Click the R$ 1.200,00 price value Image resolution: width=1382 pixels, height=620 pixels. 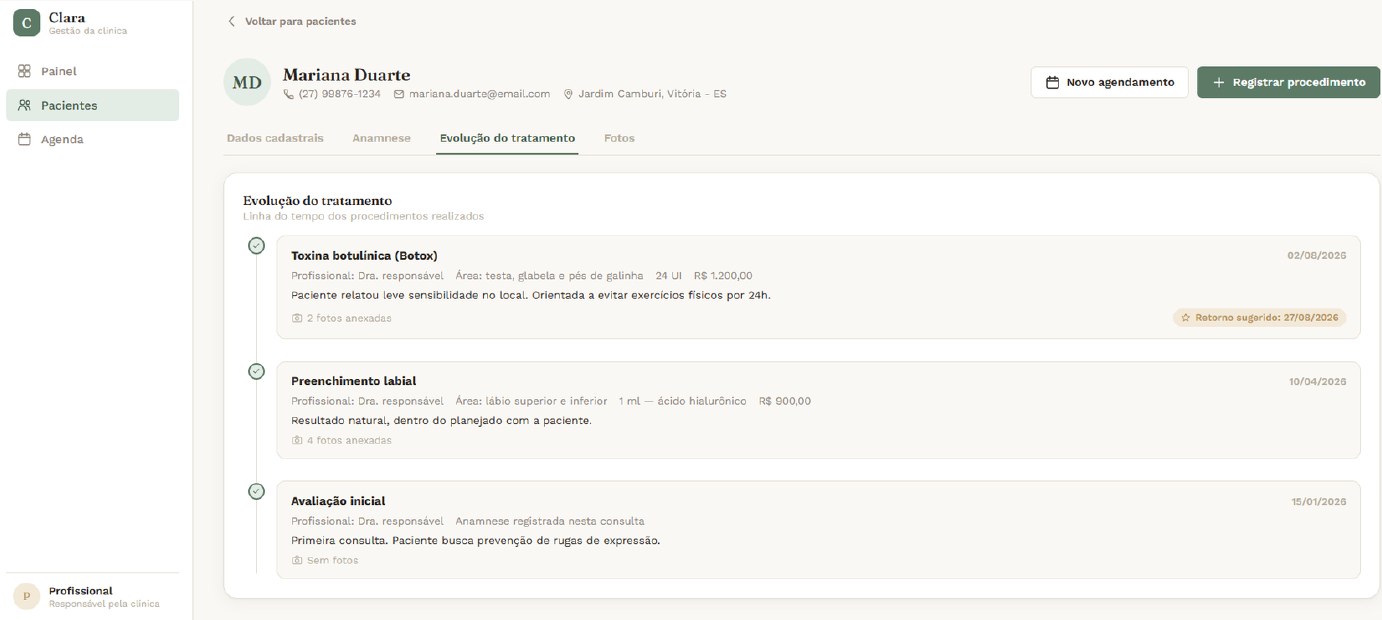[x=723, y=276]
